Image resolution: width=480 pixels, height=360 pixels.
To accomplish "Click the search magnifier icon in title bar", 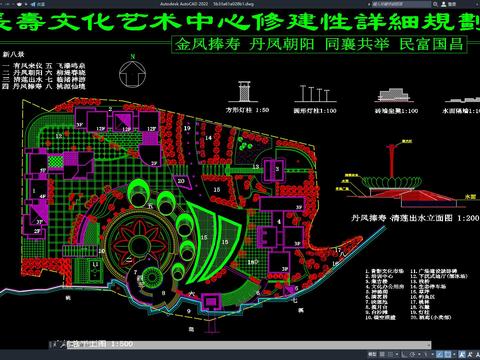I will (x=435, y=4).
